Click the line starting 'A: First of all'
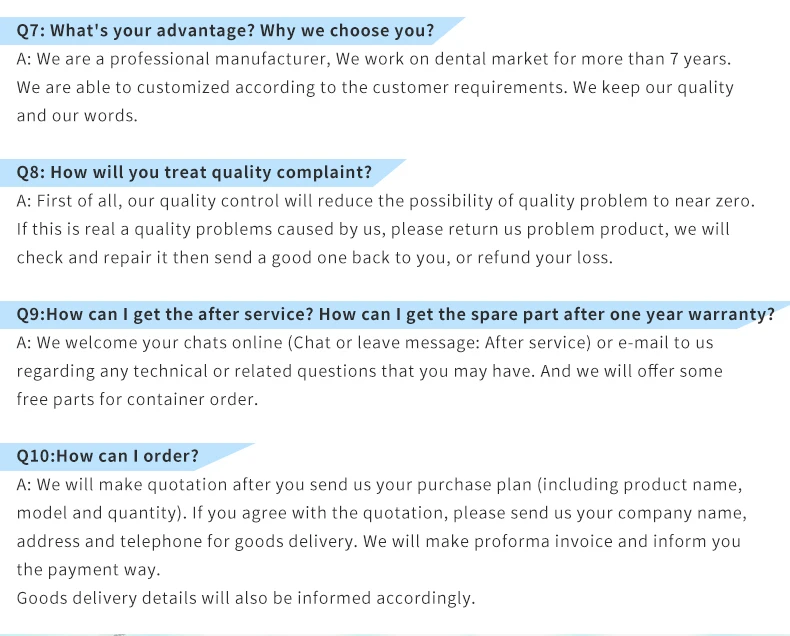 385,201
